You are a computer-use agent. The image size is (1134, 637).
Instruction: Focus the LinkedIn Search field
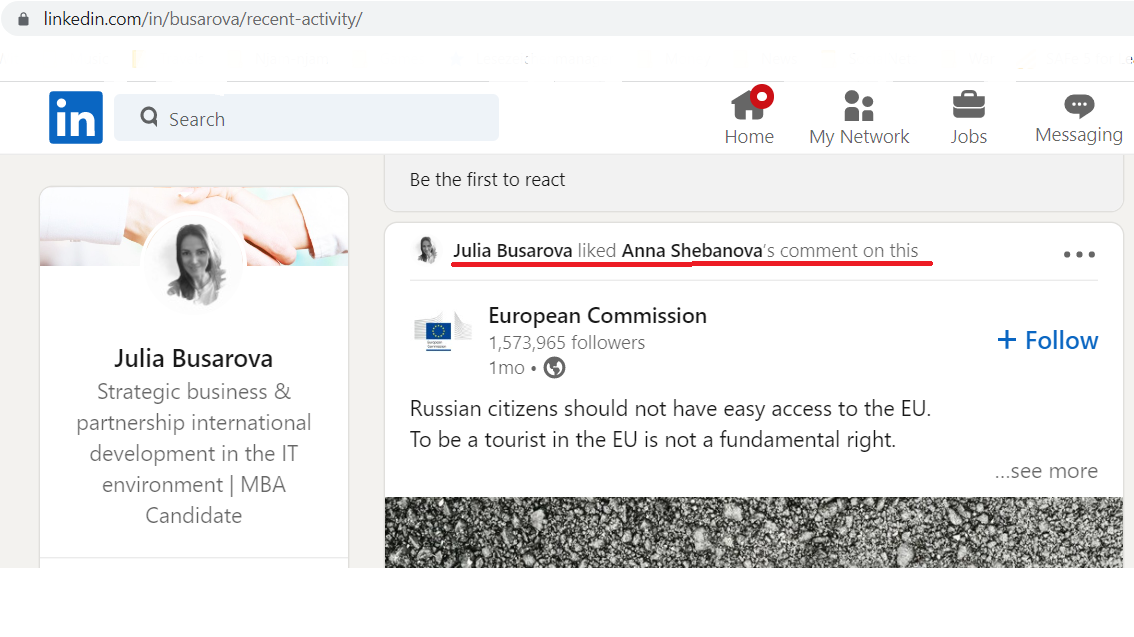(307, 117)
